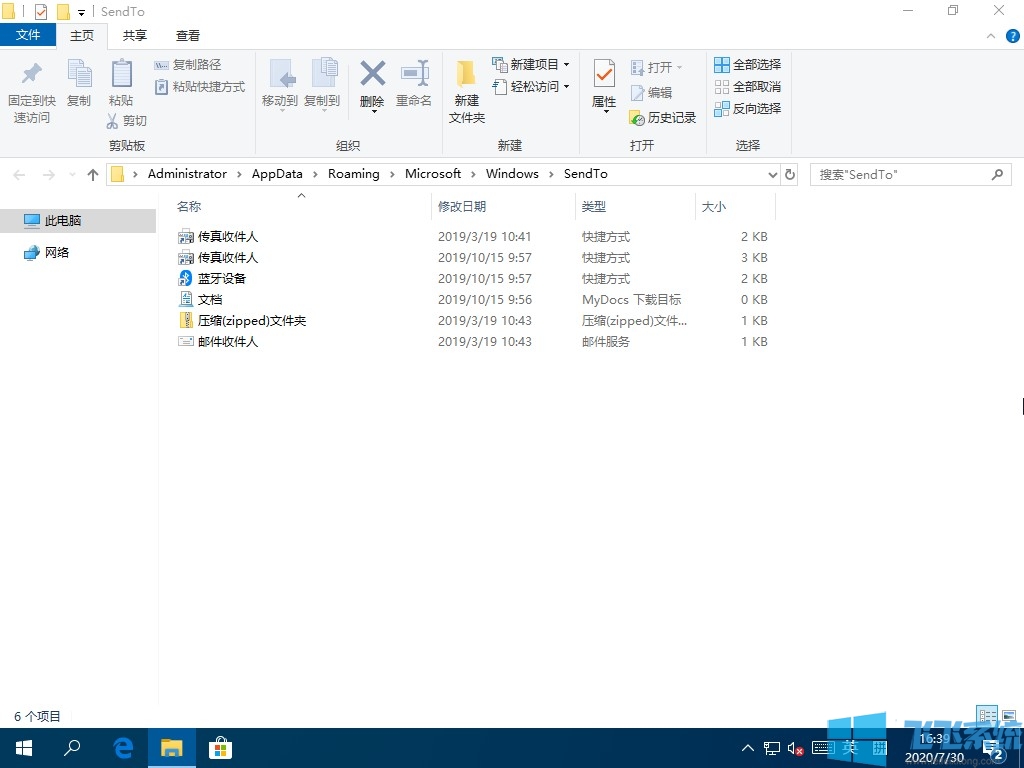Screen dimensions: 1024x768
Task: Unmute the system volume in tray
Action: click(x=794, y=748)
